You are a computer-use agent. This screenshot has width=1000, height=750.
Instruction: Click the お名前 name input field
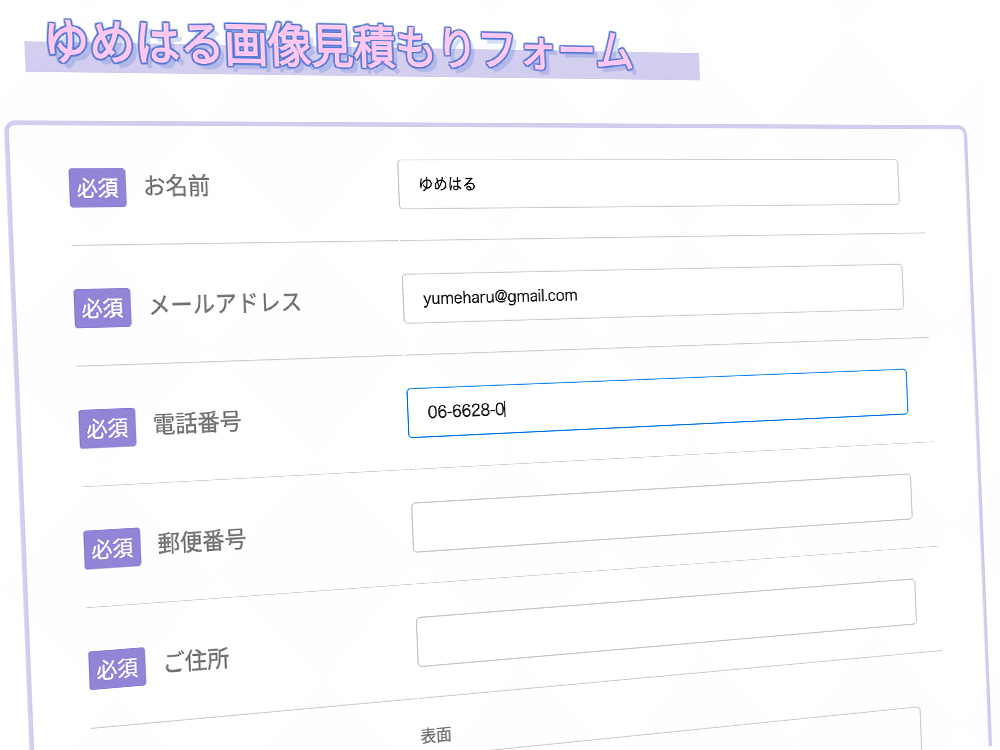648,182
